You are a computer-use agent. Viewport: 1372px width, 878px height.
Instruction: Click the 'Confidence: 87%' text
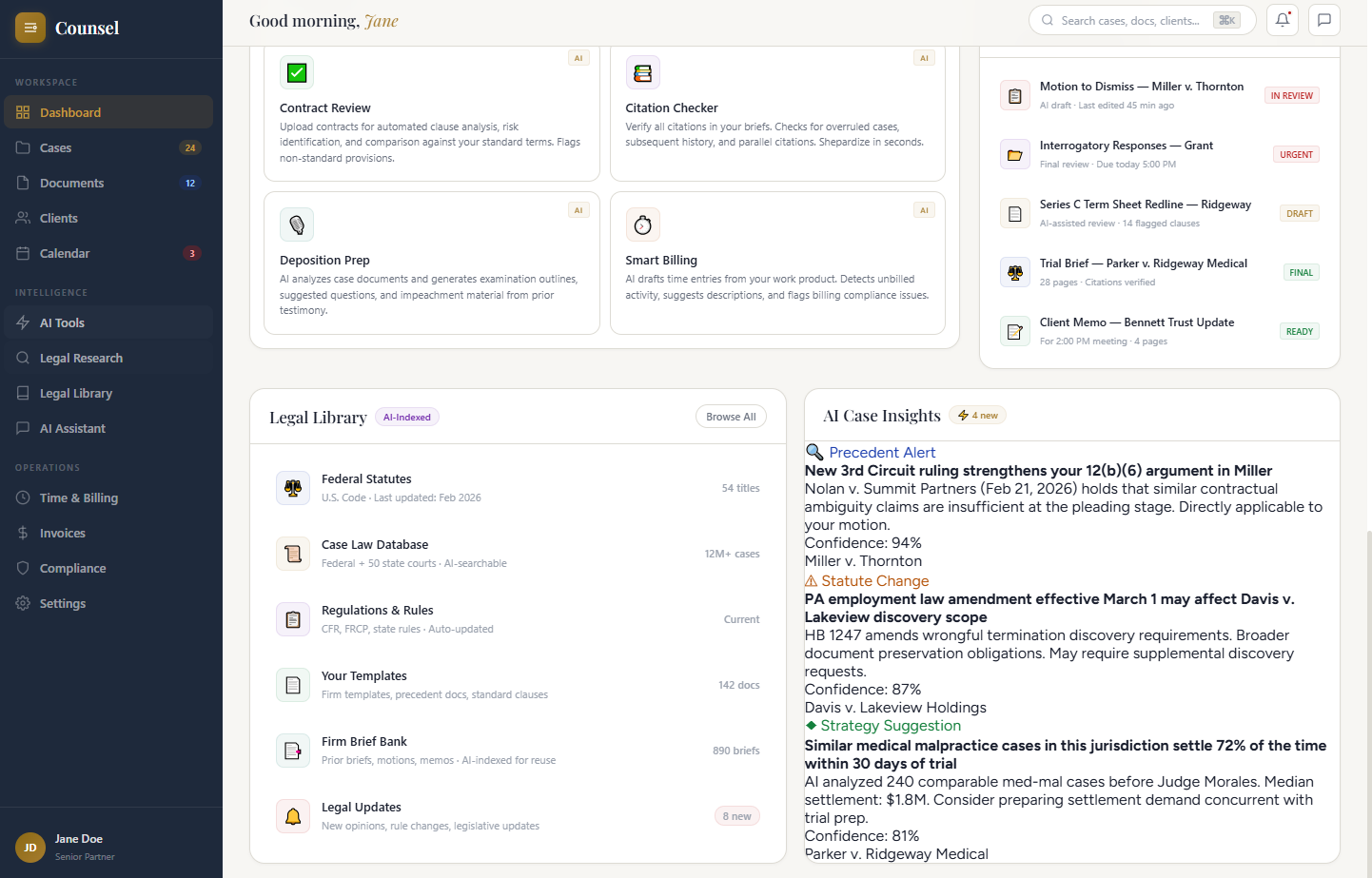click(863, 690)
